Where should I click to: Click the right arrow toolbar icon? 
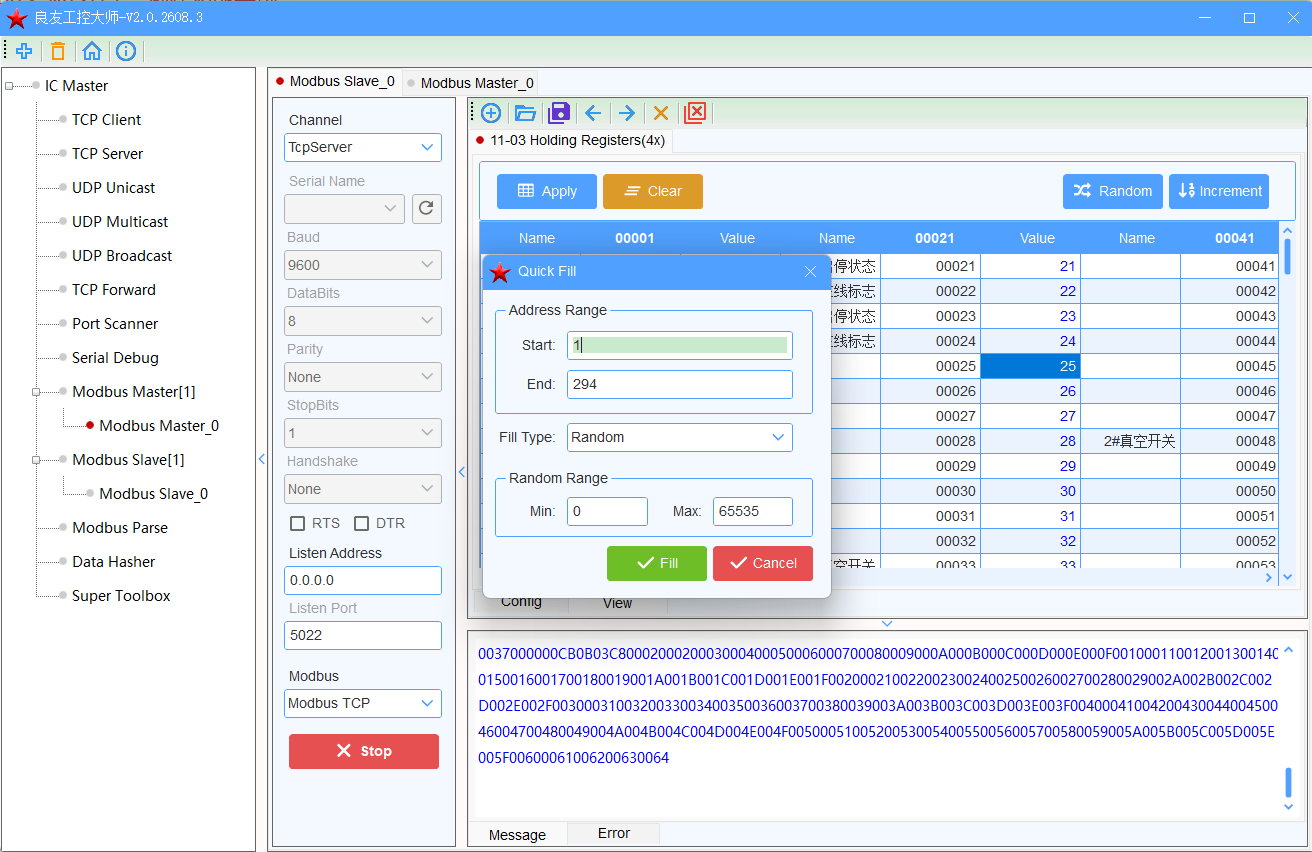(627, 113)
